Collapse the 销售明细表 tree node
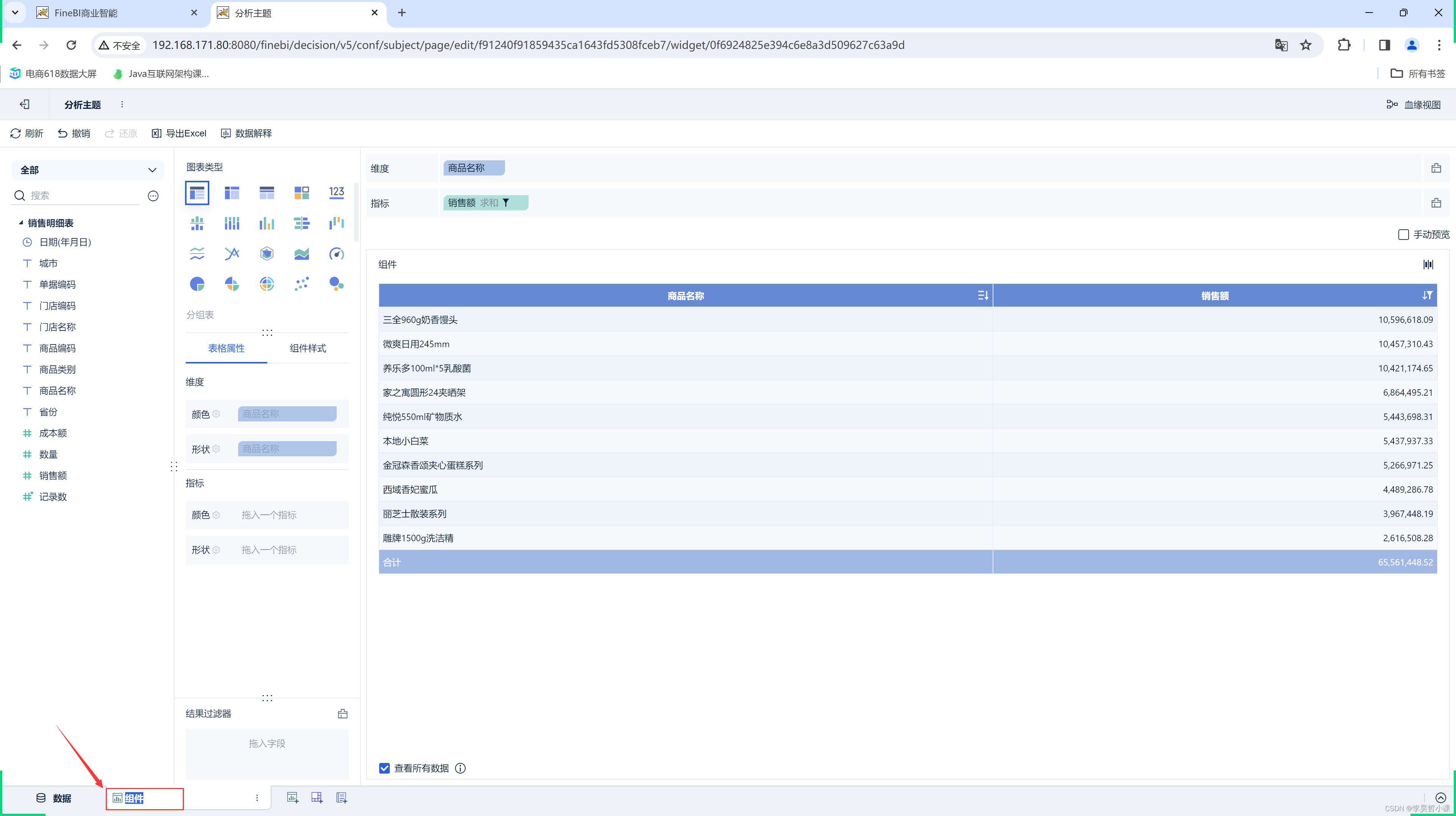1456x816 pixels. (21, 222)
